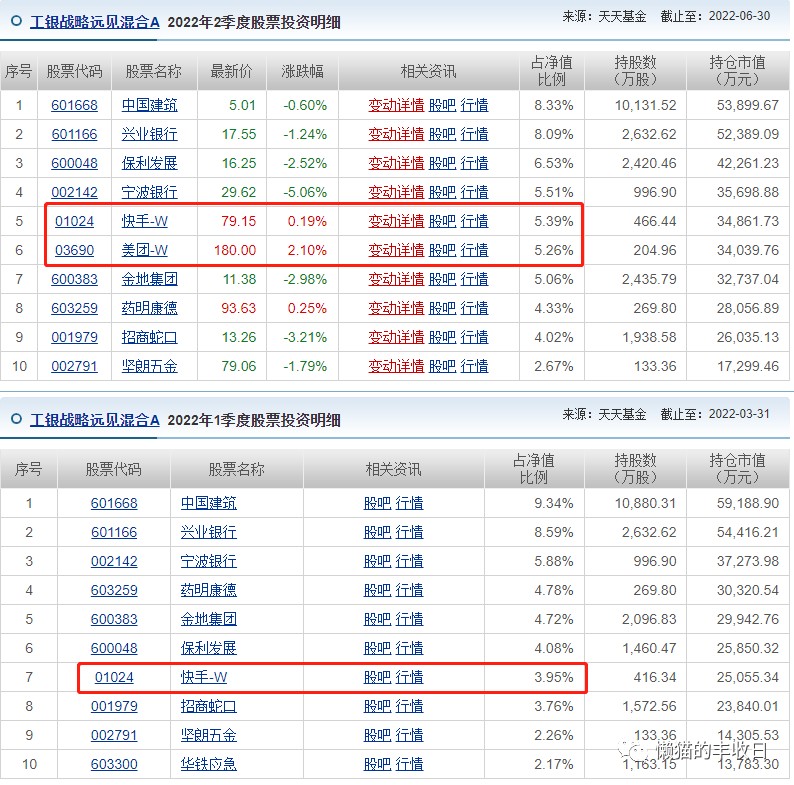
Task: Open stock code 603300 in Q1 table
Action: [x=114, y=764]
